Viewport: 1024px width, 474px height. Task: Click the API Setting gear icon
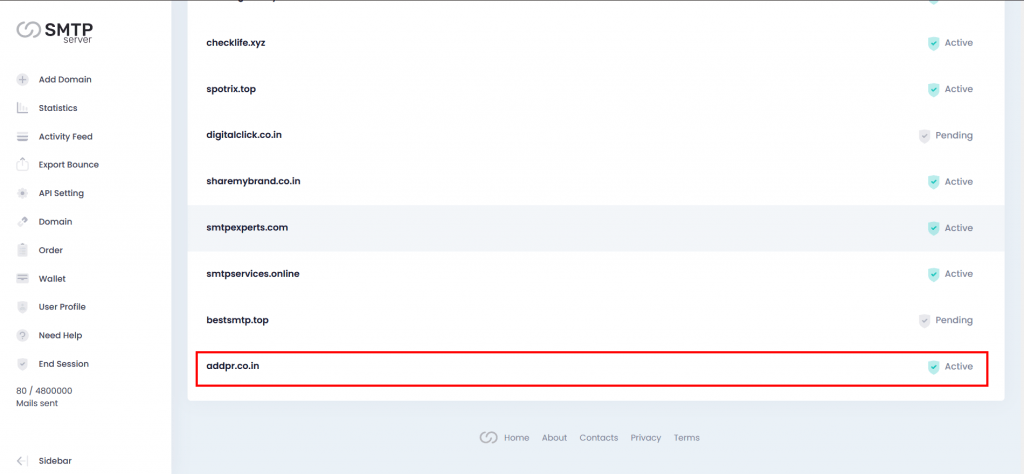23,193
